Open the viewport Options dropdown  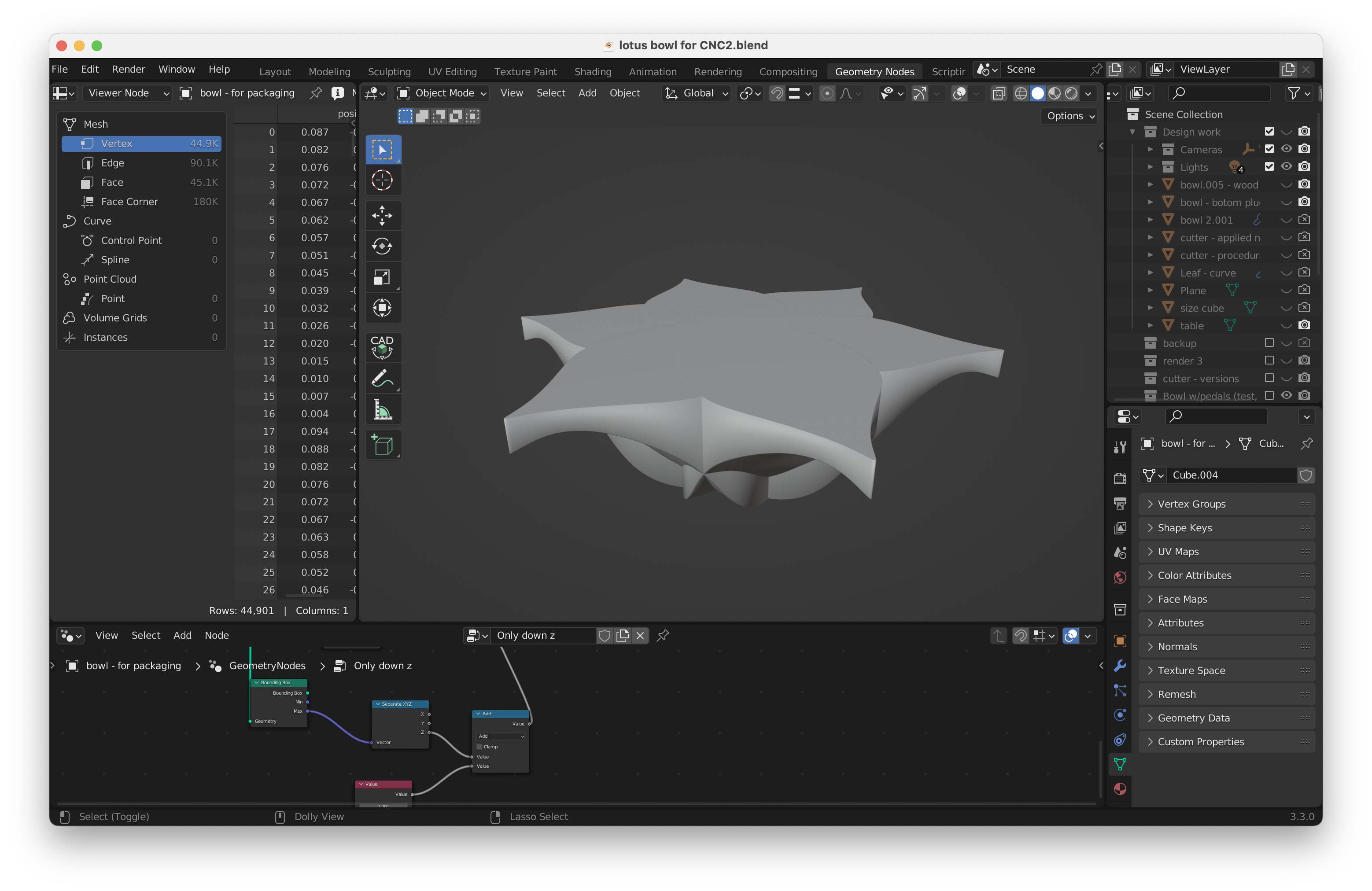click(1070, 115)
